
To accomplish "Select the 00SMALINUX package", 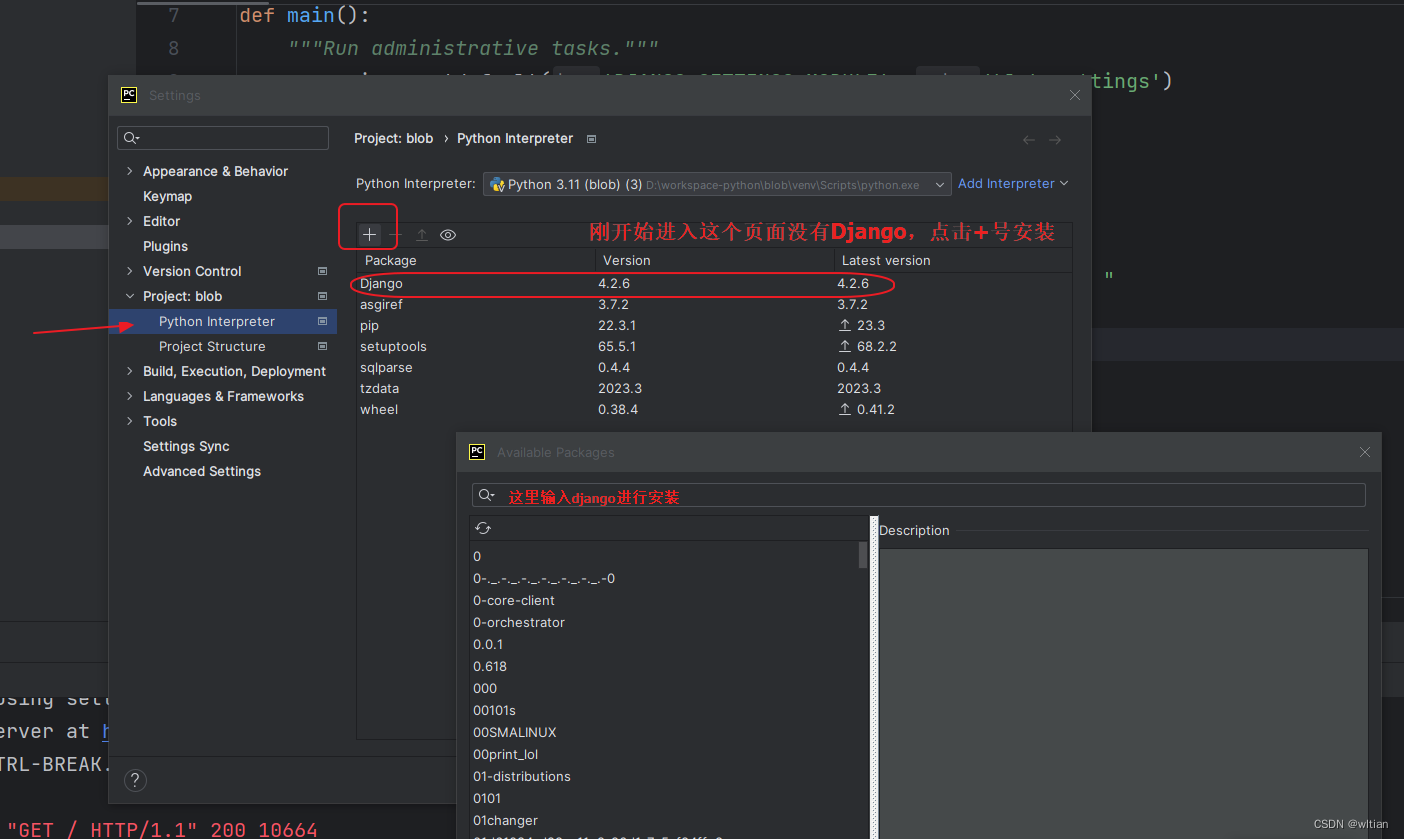I will [x=515, y=733].
